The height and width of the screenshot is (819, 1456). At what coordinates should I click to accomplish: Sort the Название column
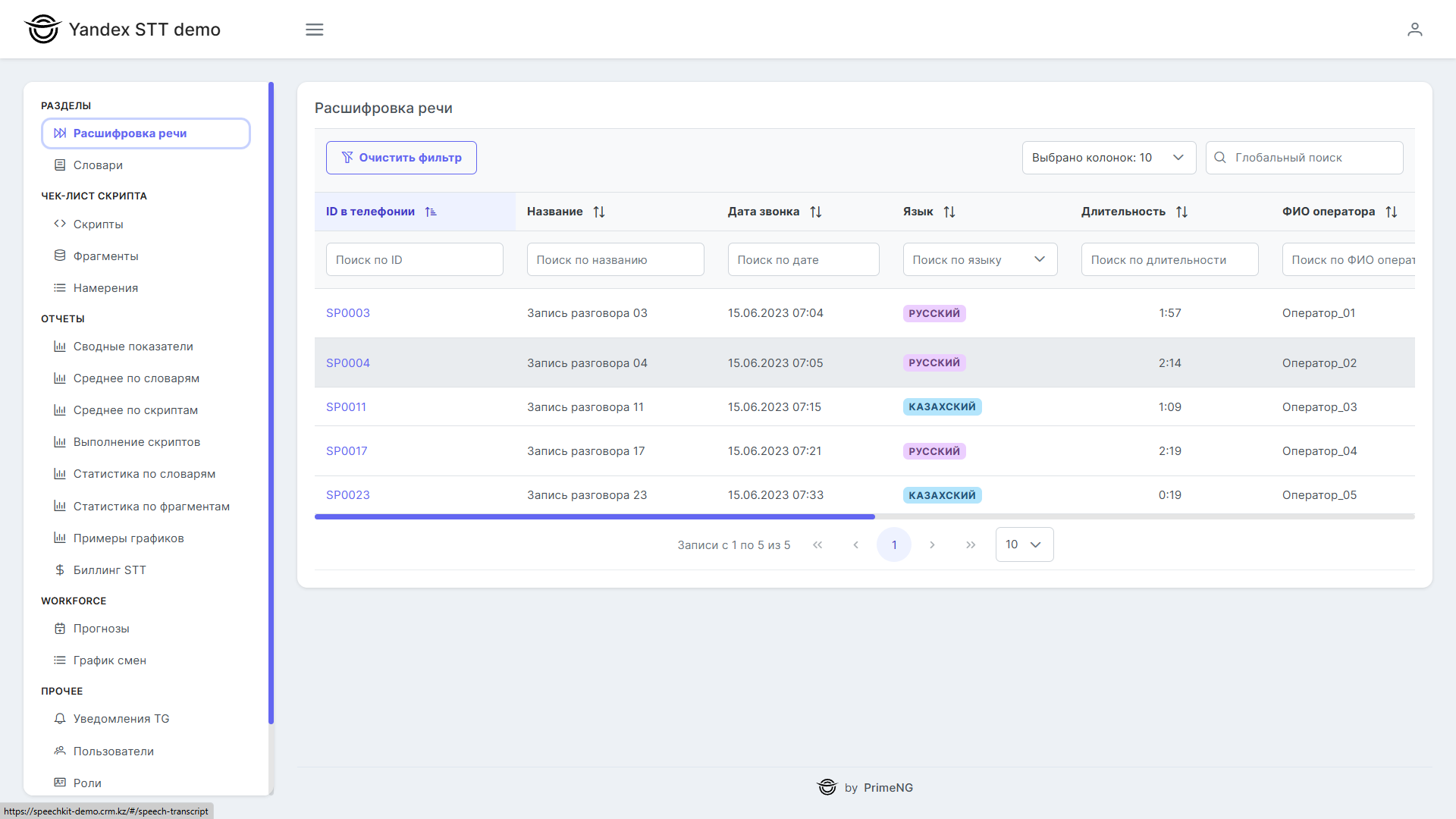tap(599, 212)
